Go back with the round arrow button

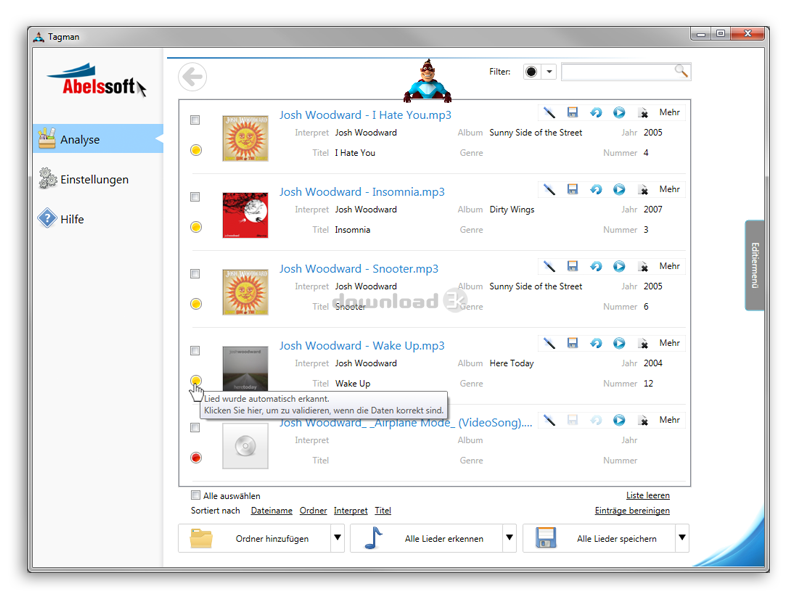pos(192,77)
